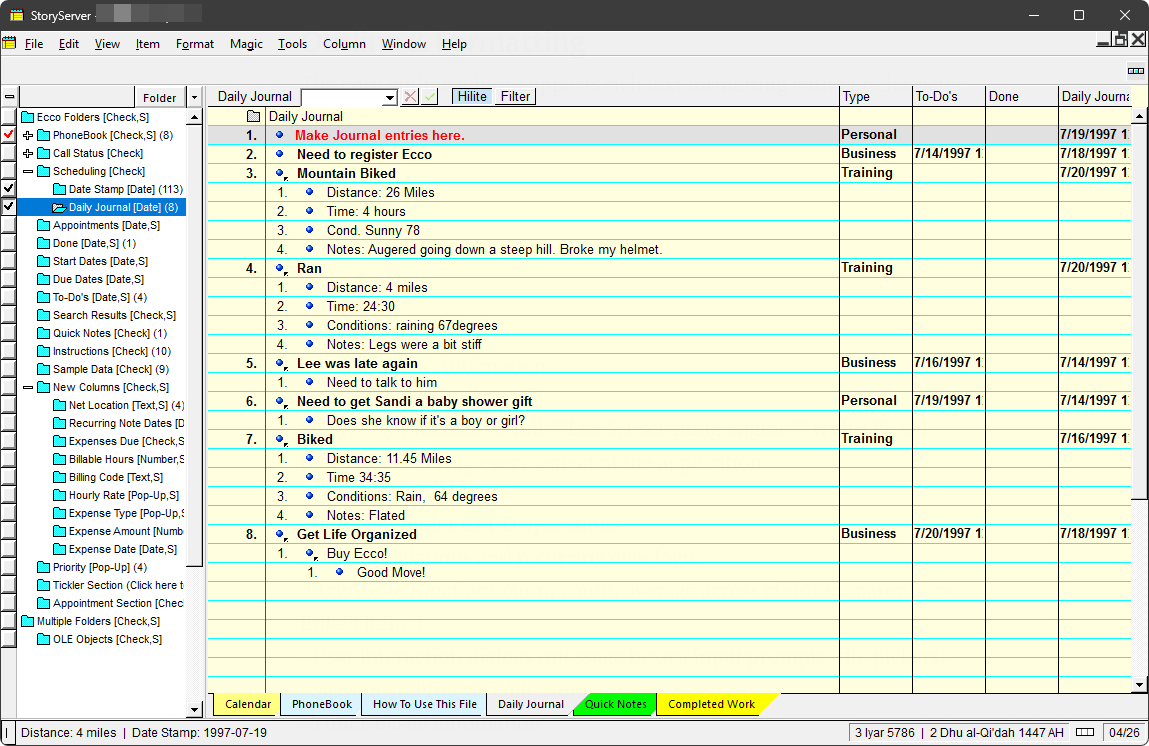The width and height of the screenshot is (1149, 746).
Task: Click the bullet icon of 'Lee was late again'
Action: click(x=280, y=363)
